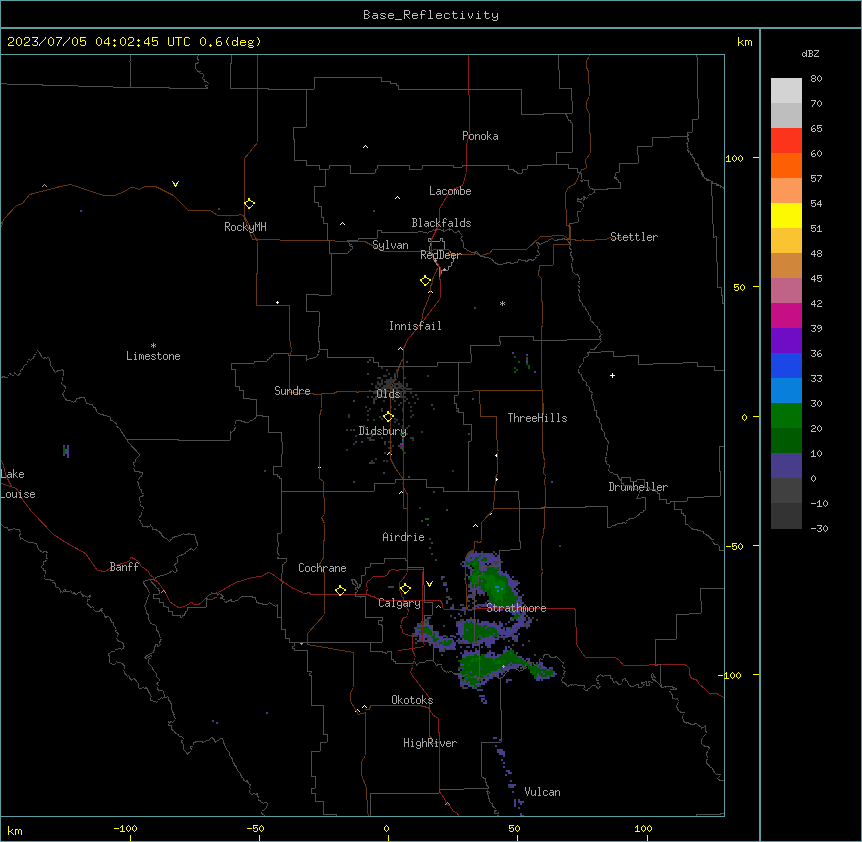This screenshot has width=862, height=842.
Task: Click the Olds label
Action: click(388, 394)
